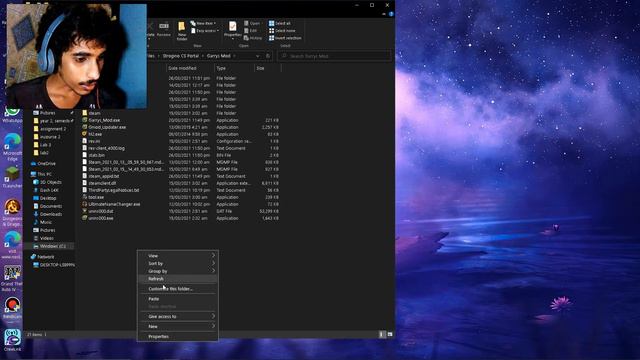Select Windows (C:) drive in navigation pane

(50, 246)
